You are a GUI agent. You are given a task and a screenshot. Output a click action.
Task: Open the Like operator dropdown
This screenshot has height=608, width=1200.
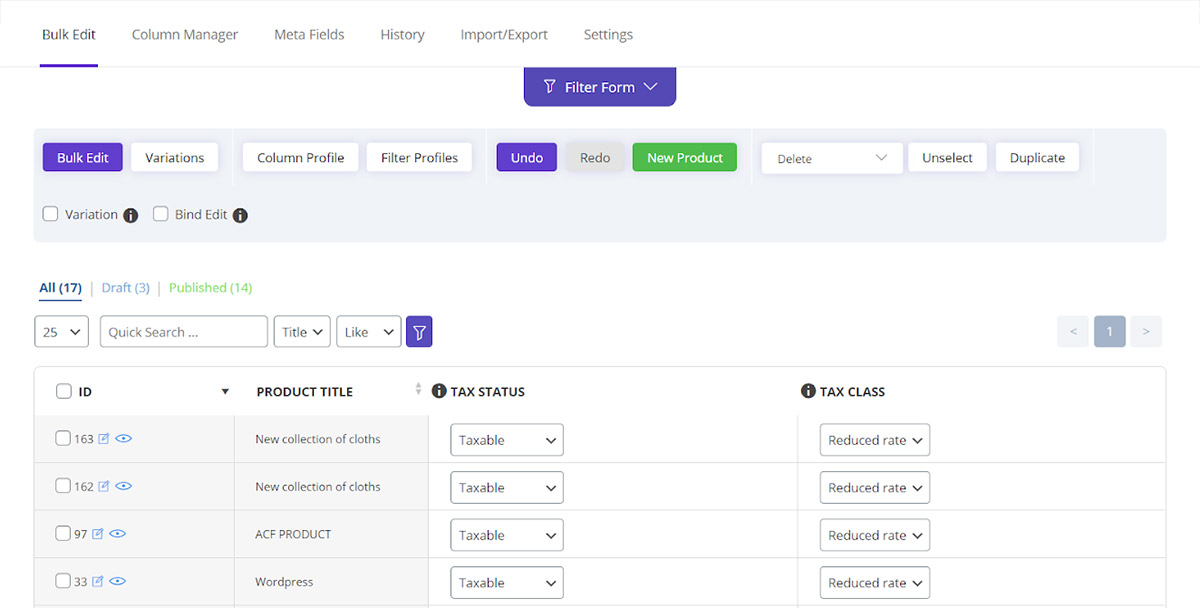[x=369, y=332]
